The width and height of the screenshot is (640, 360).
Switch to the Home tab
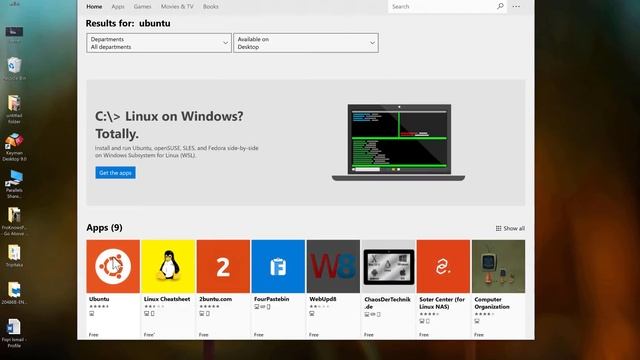(x=94, y=7)
